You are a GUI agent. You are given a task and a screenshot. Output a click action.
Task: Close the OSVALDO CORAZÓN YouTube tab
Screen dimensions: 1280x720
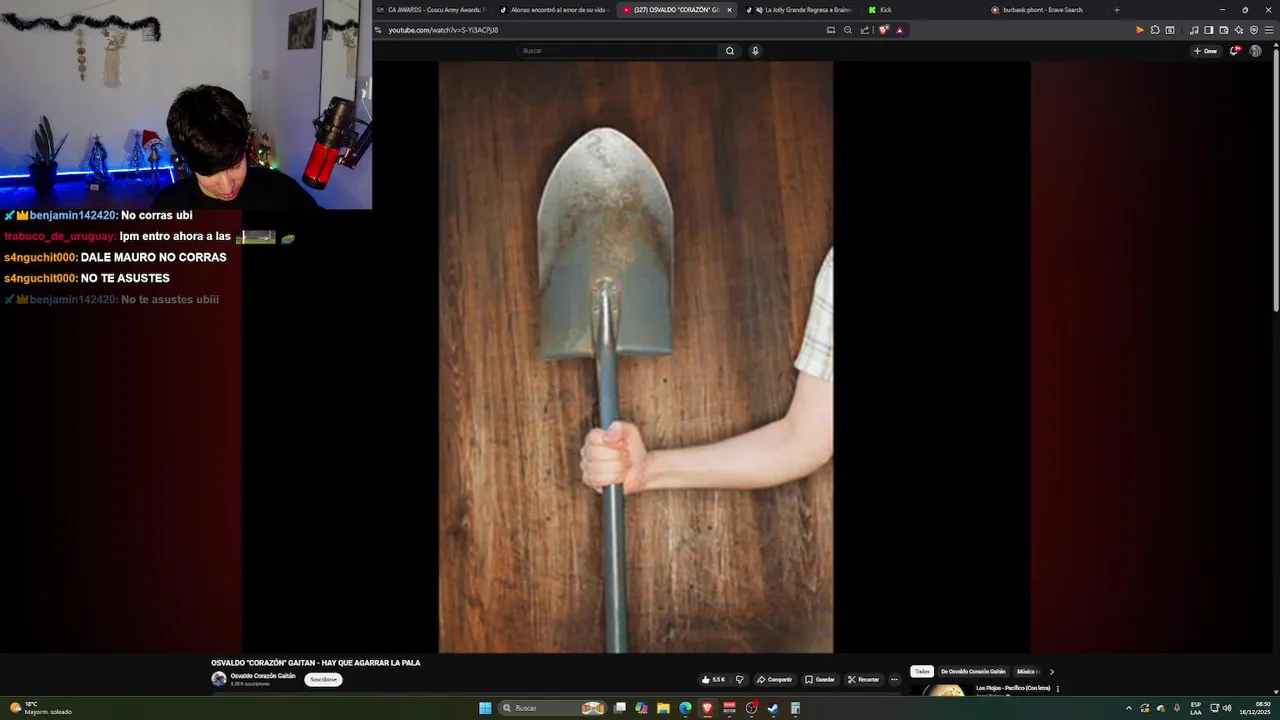coord(729,10)
